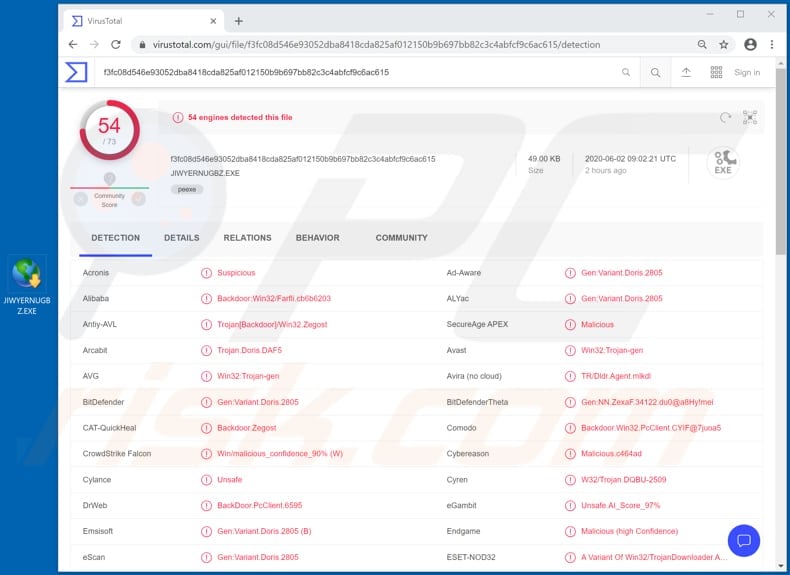This screenshot has width=790, height=575.
Task: Click the community score marker pin
Action: (109, 178)
